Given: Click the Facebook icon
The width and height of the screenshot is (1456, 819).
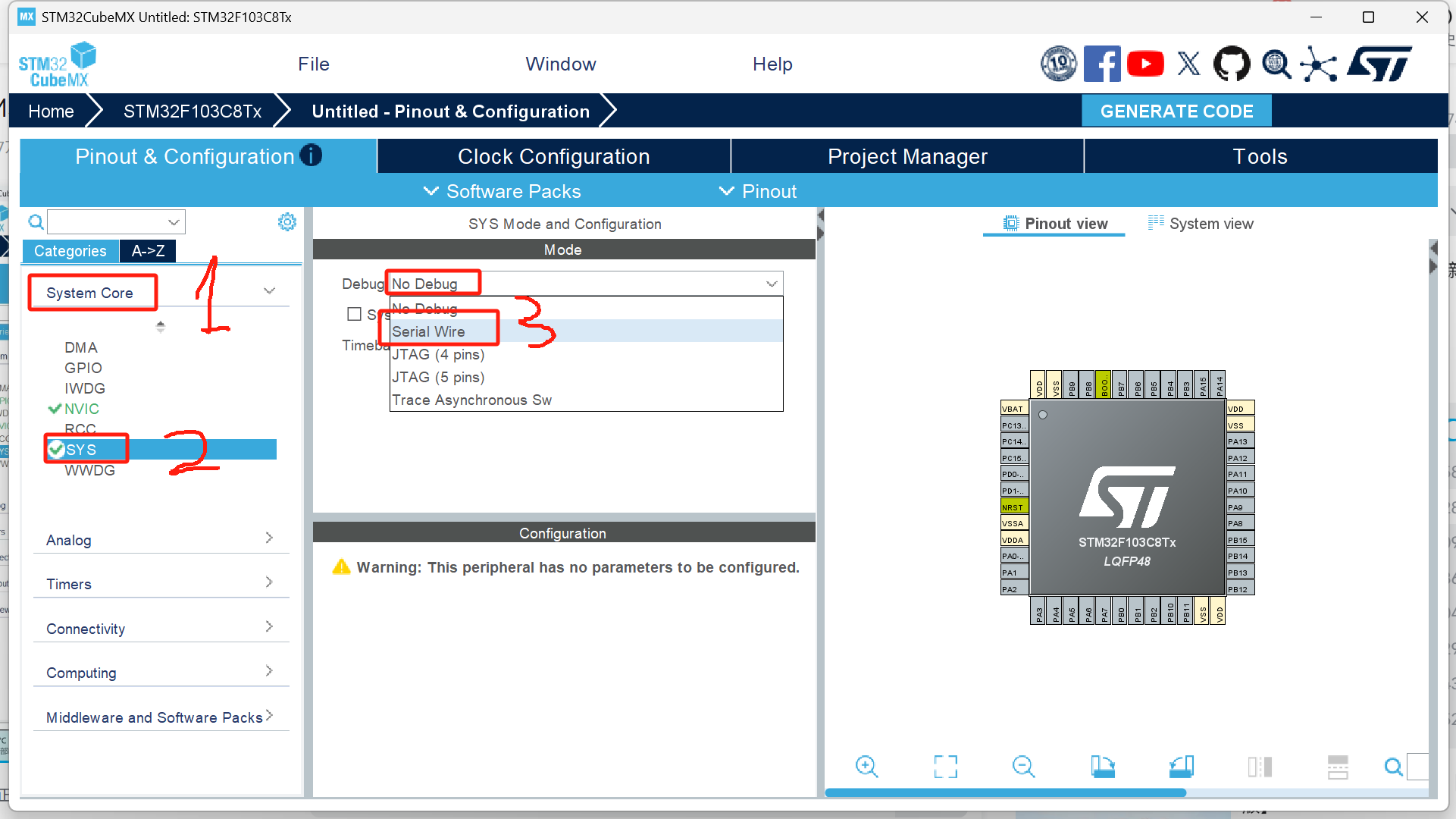Looking at the screenshot, I should (x=1101, y=64).
